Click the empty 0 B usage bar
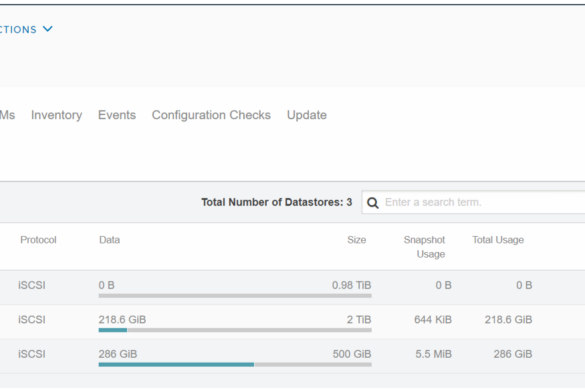Image resolution: width=585 pixels, height=390 pixels. tap(235, 296)
